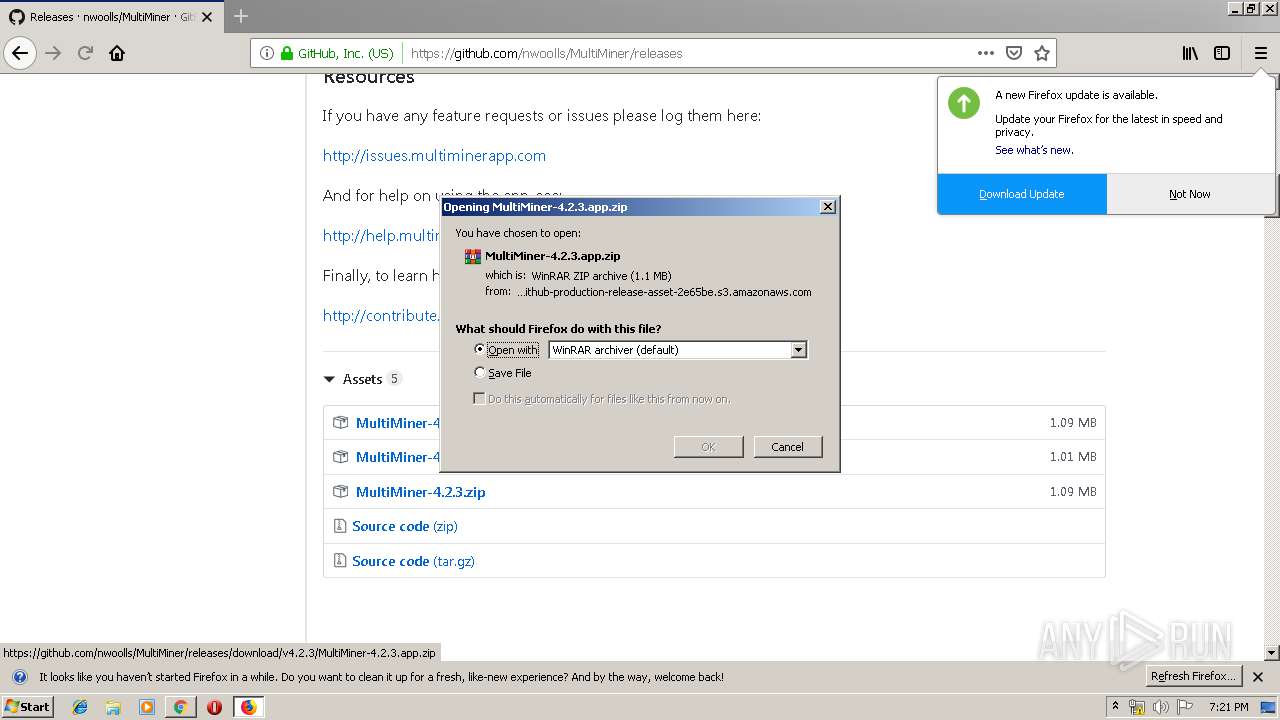Open Opera browser from taskbar
Image resolution: width=1280 pixels, height=720 pixels.
[x=214, y=707]
